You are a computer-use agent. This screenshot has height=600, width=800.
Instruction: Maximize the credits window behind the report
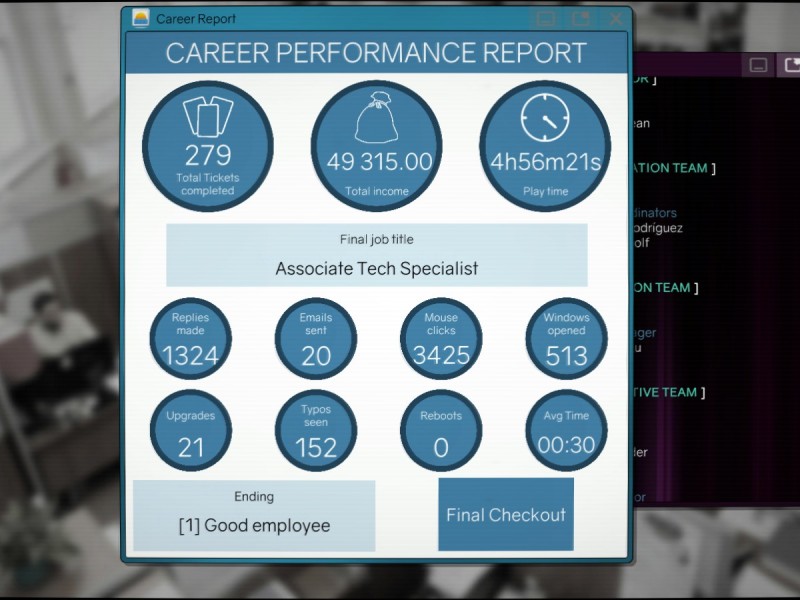792,65
